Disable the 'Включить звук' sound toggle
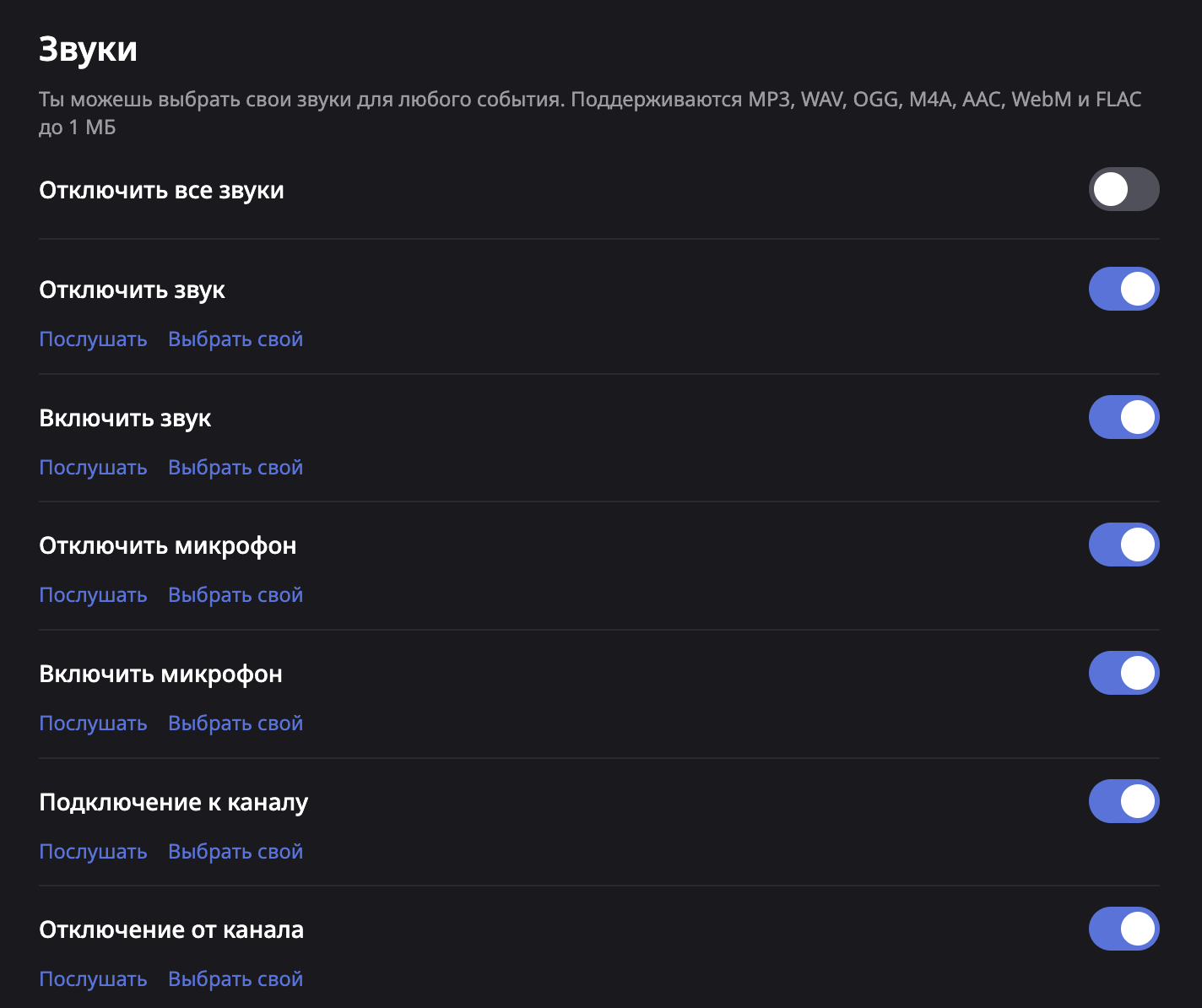1202x1008 pixels. click(x=1123, y=418)
